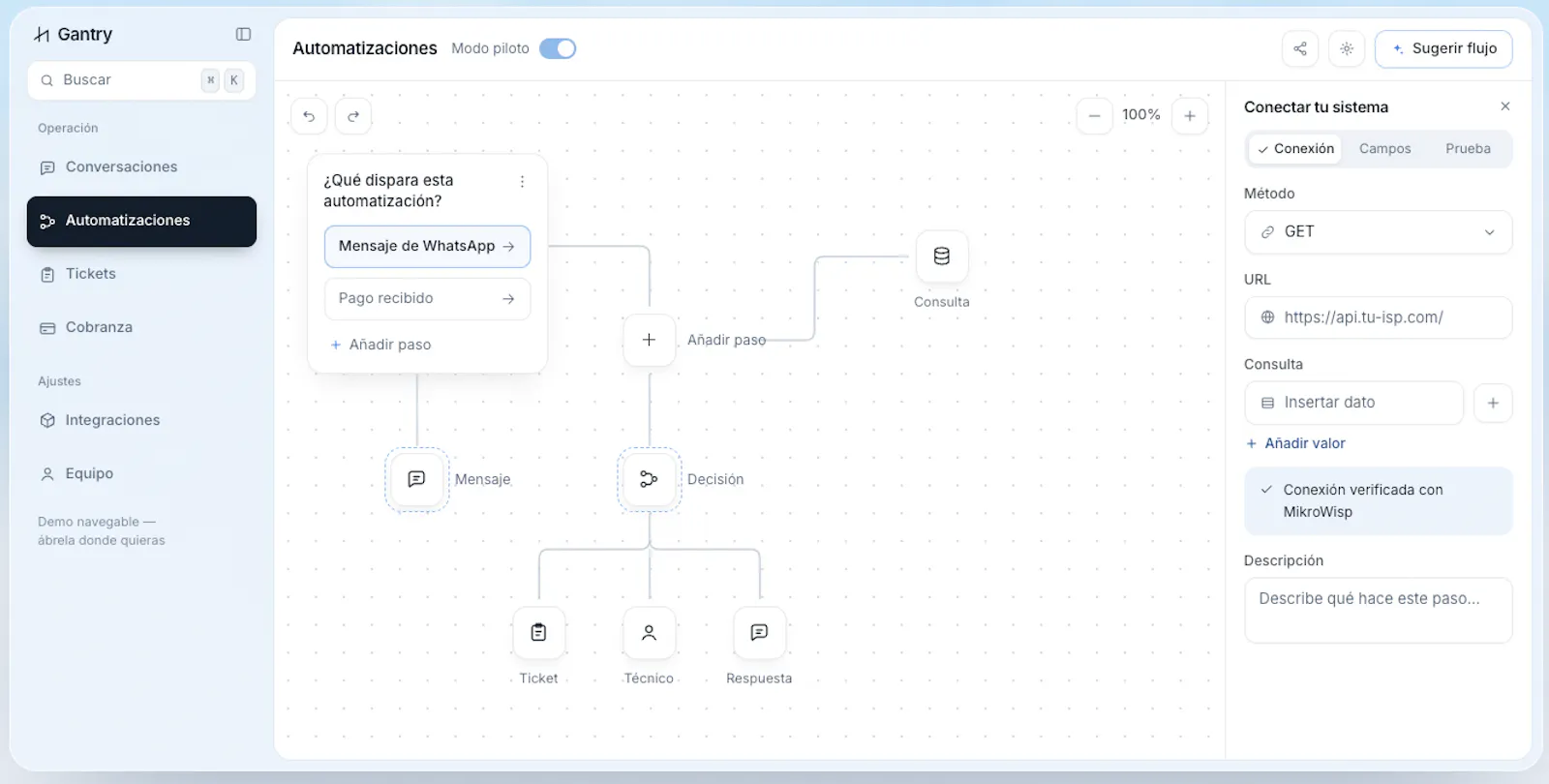Close the Conectar tu sistema panel

[x=1504, y=106]
